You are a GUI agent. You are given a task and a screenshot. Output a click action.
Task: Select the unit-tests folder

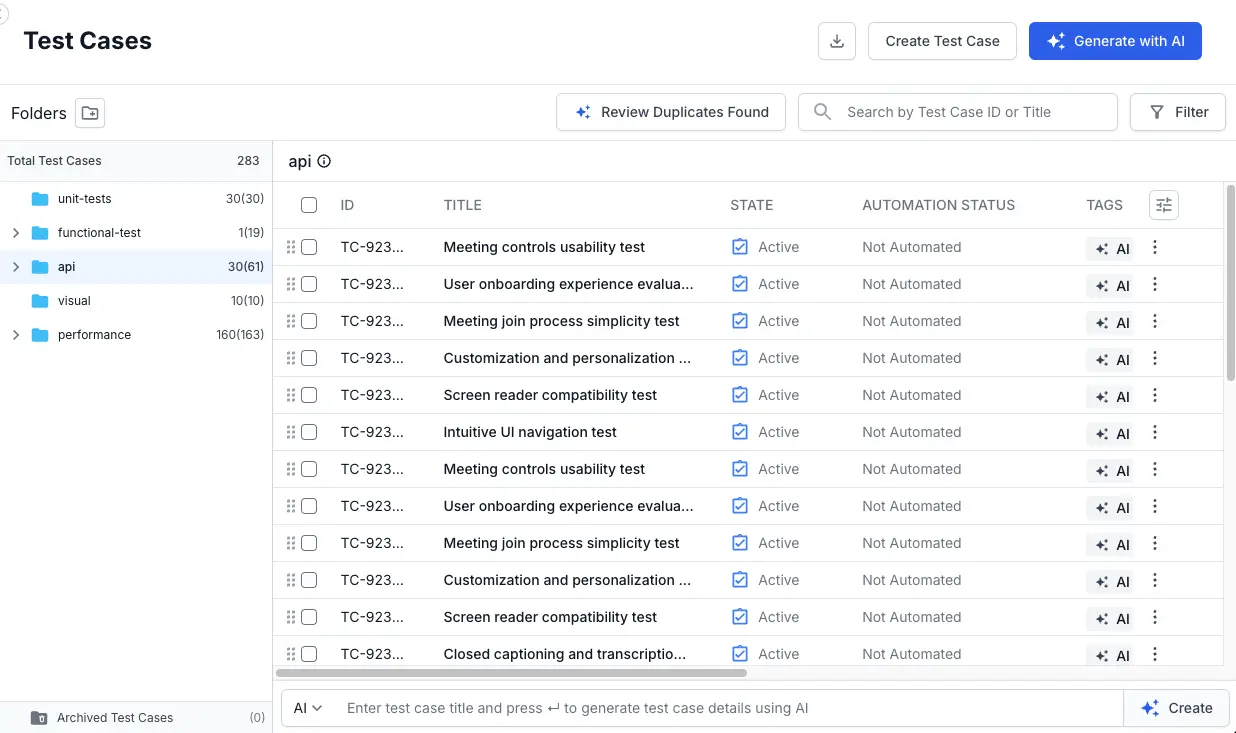coord(136,199)
